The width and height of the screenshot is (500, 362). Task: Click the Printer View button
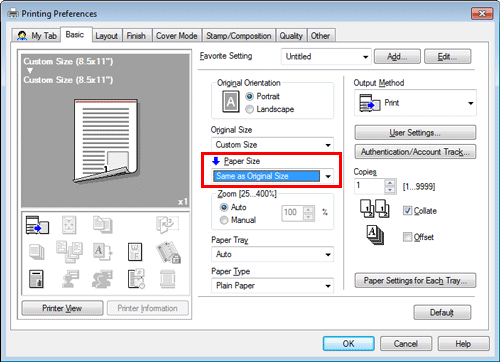tap(62, 308)
